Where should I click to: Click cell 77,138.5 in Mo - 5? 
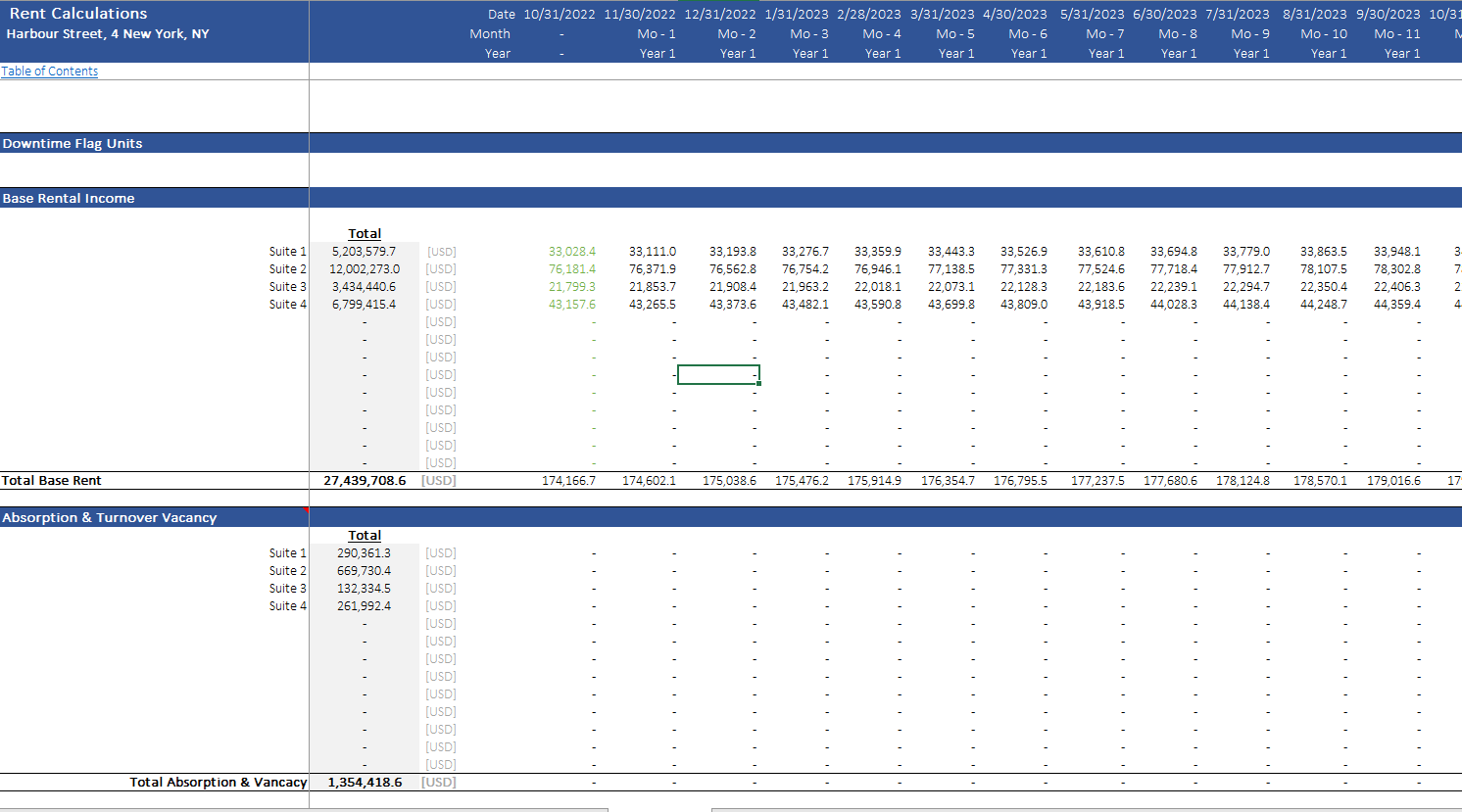tap(951, 269)
